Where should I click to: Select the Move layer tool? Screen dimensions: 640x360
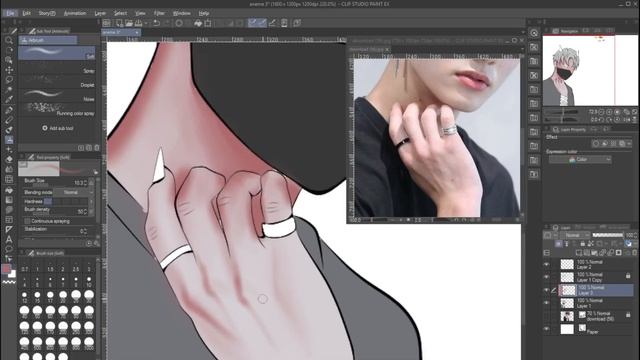[9, 70]
